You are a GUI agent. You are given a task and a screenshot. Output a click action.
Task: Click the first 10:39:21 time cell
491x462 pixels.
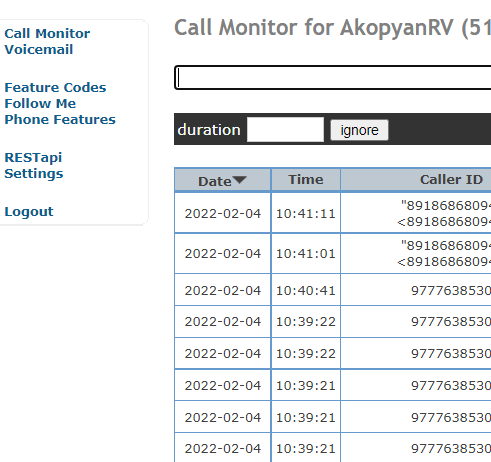point(306,386)
